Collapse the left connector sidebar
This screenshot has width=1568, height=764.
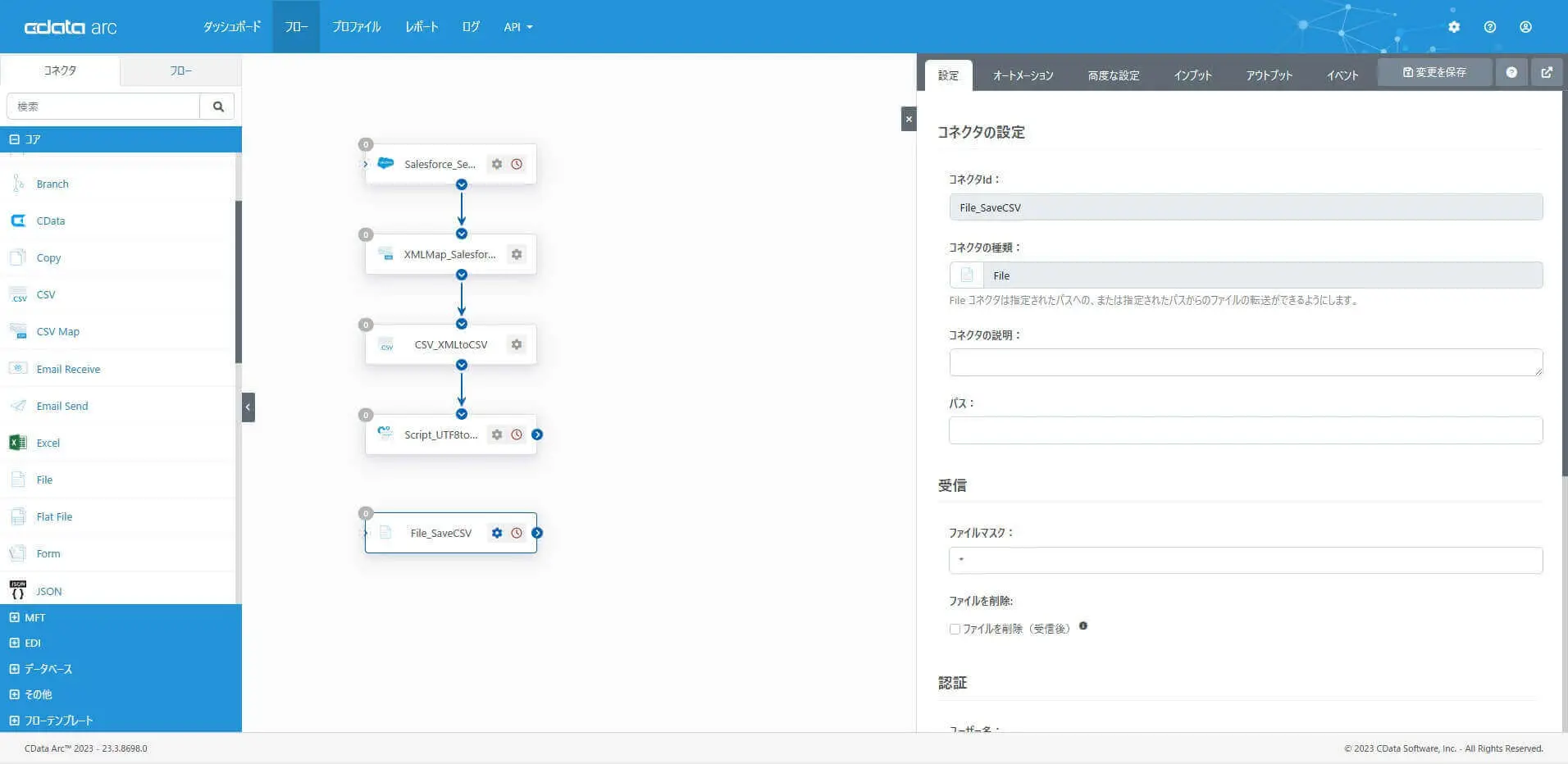tap(248, 407)
